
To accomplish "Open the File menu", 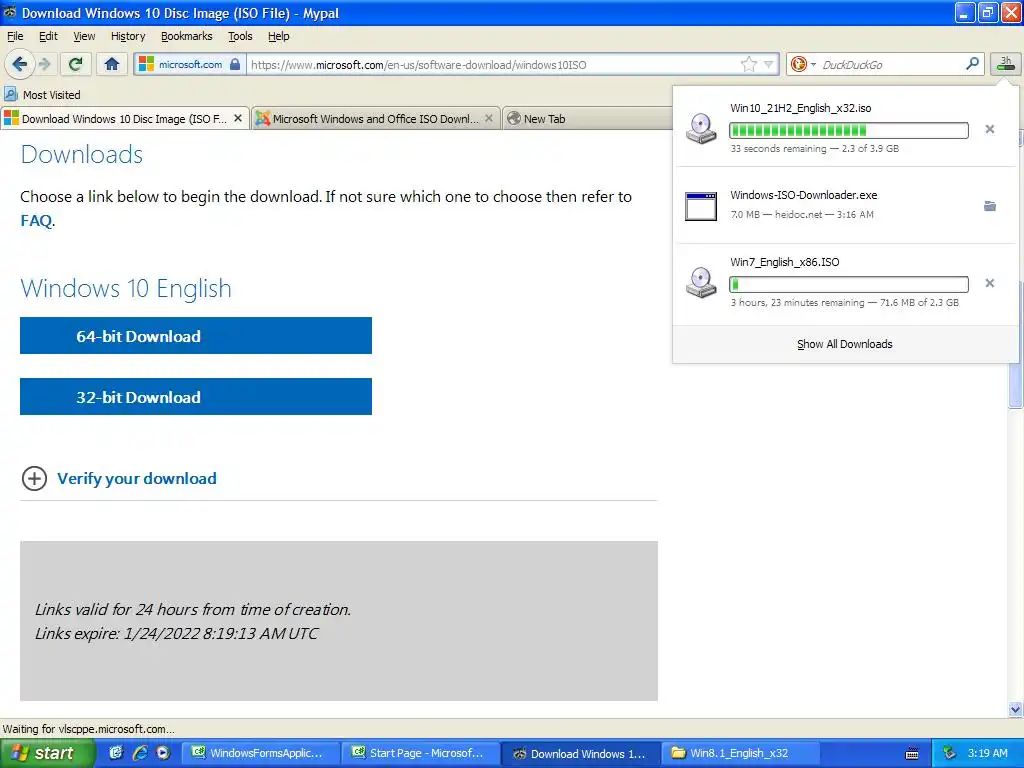I will [x=14, y=36].
